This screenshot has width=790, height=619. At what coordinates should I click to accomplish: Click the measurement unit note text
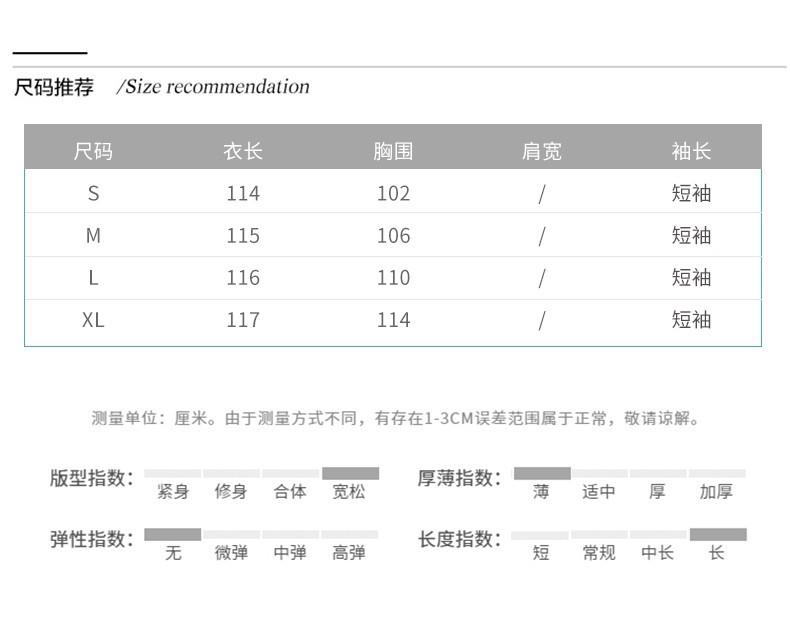coord(396,418)
